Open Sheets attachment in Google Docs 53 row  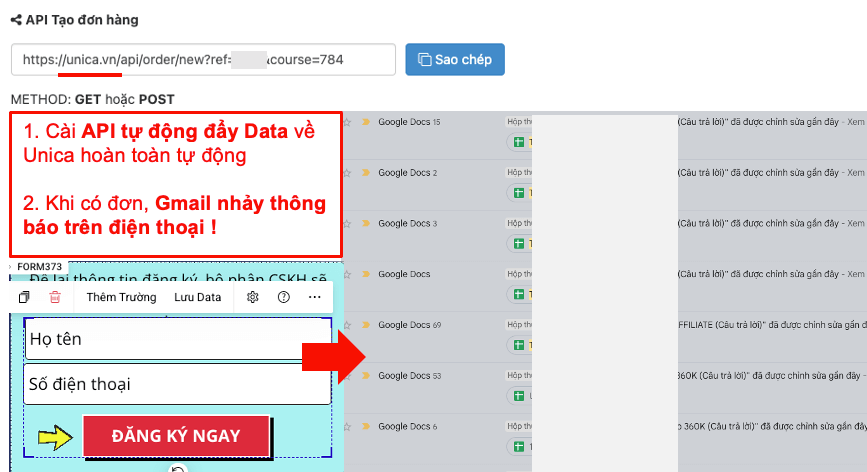tap(519, 396)
